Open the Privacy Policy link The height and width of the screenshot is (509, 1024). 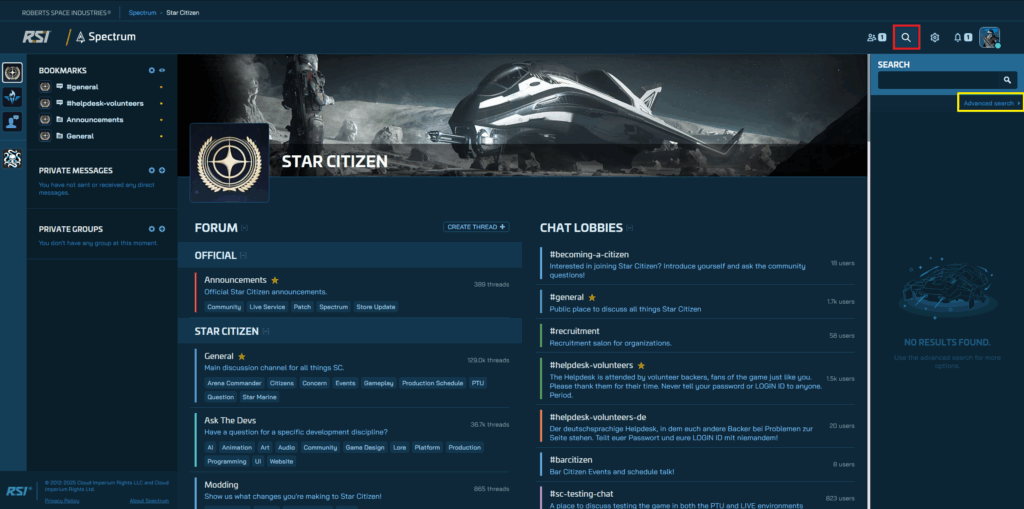62,501
